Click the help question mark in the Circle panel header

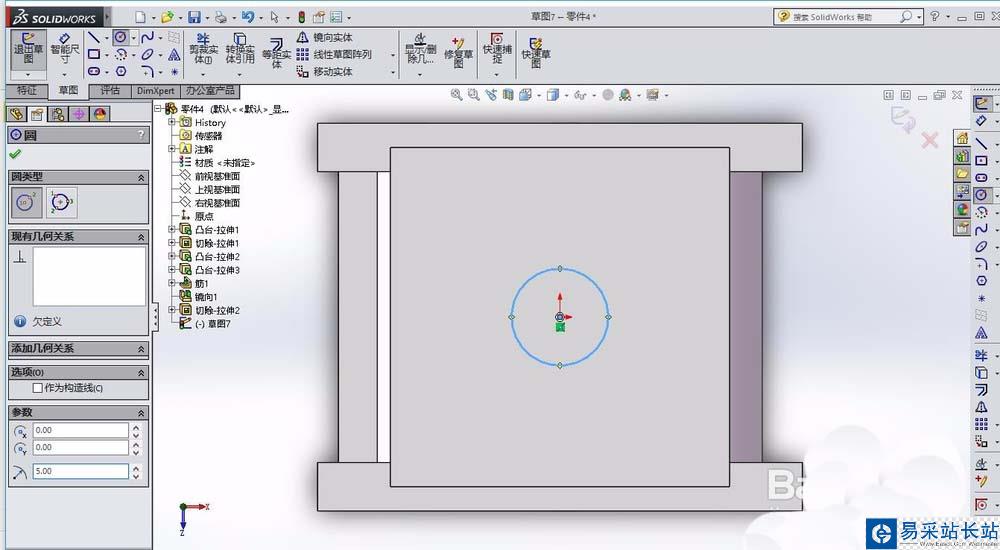pos(141,135)
